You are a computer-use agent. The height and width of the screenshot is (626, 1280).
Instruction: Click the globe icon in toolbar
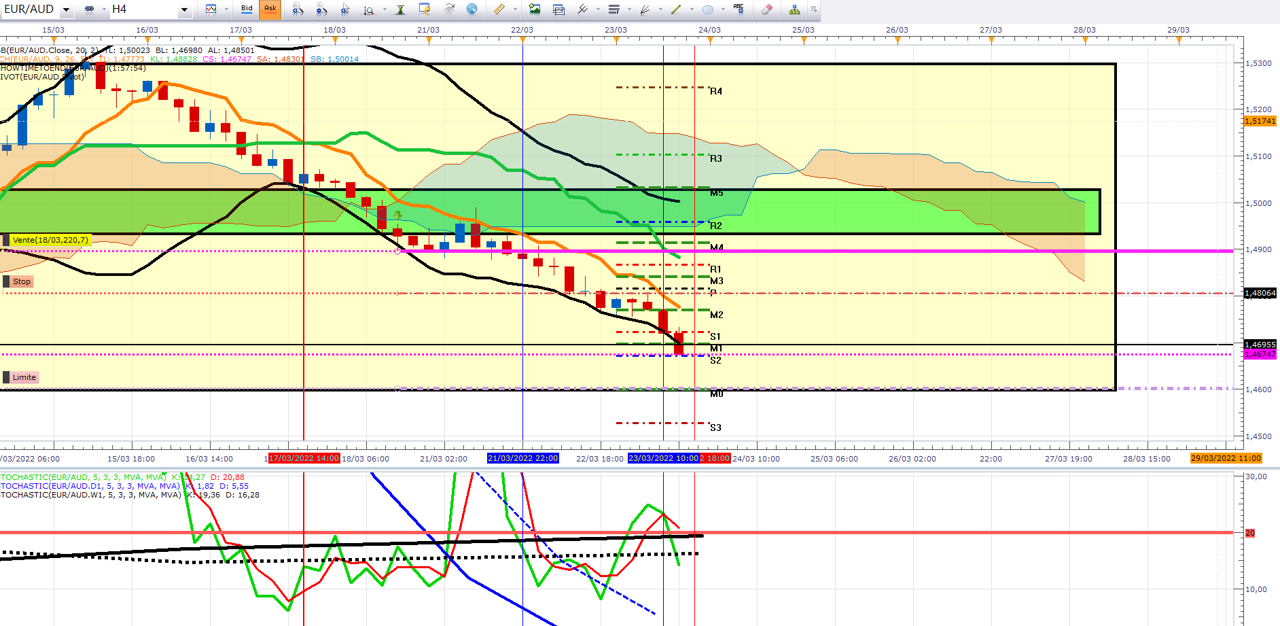pos(471,9)
